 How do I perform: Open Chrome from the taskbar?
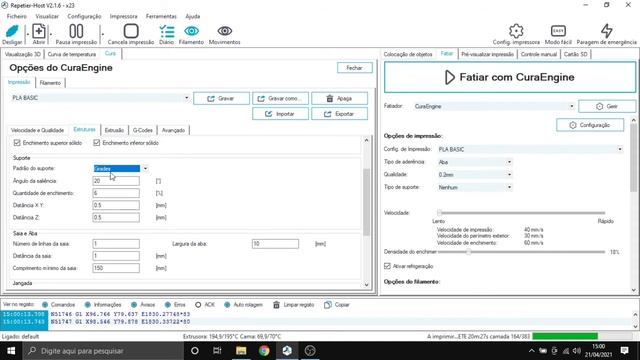coord(264,351)
